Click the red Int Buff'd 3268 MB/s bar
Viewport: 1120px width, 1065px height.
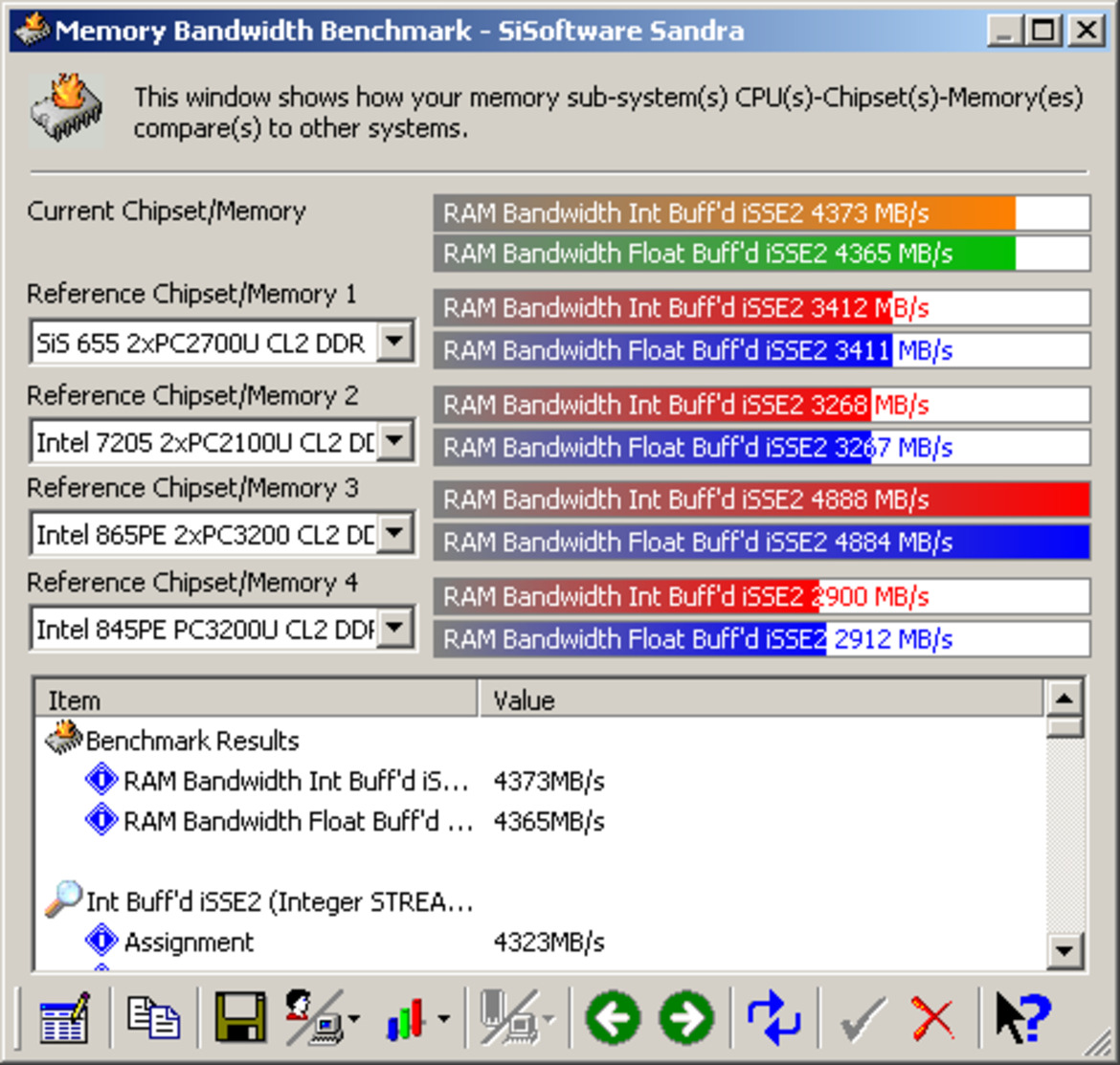761,405
